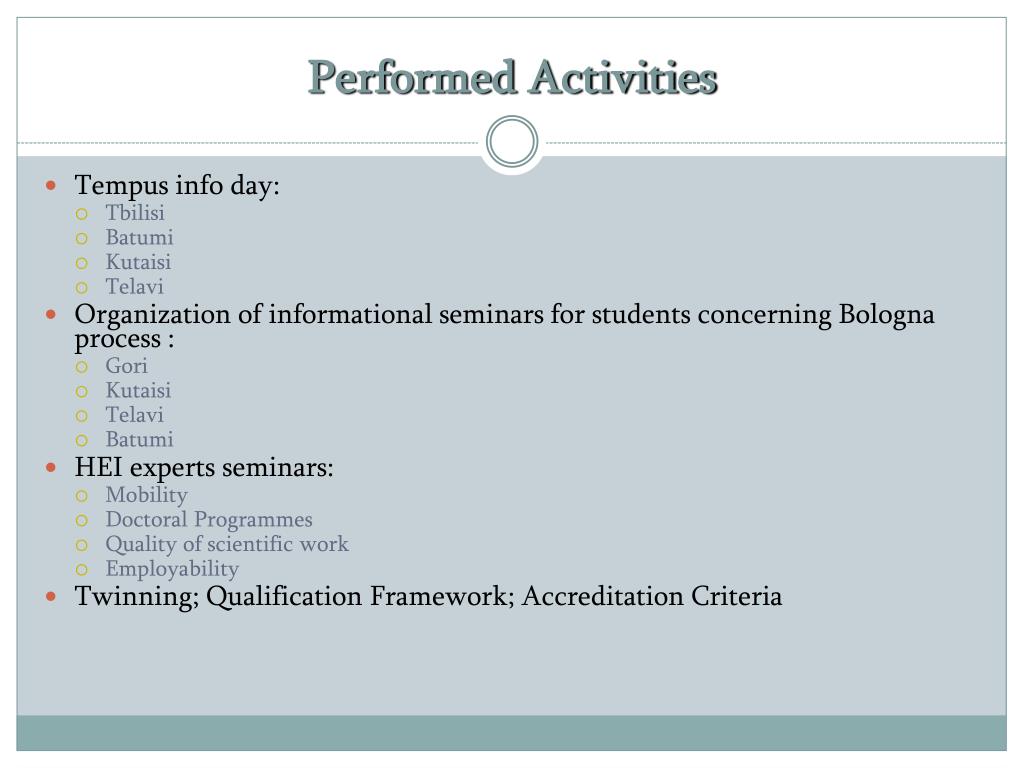Click the Twinning; Qualification Framework line
The image size is (1024, 768).
[x=428, y=597]
